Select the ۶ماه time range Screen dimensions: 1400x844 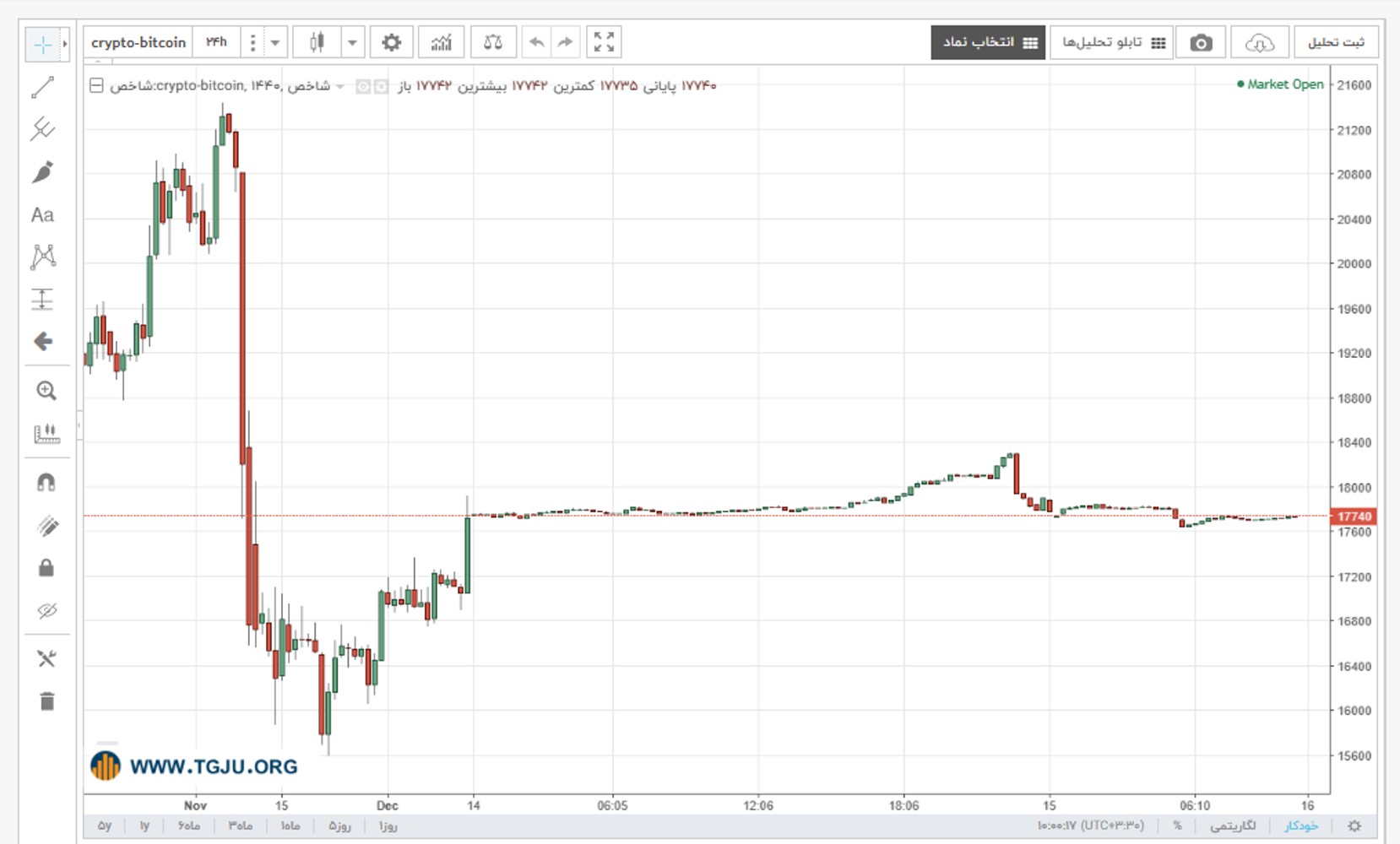[x=188, y=825]
